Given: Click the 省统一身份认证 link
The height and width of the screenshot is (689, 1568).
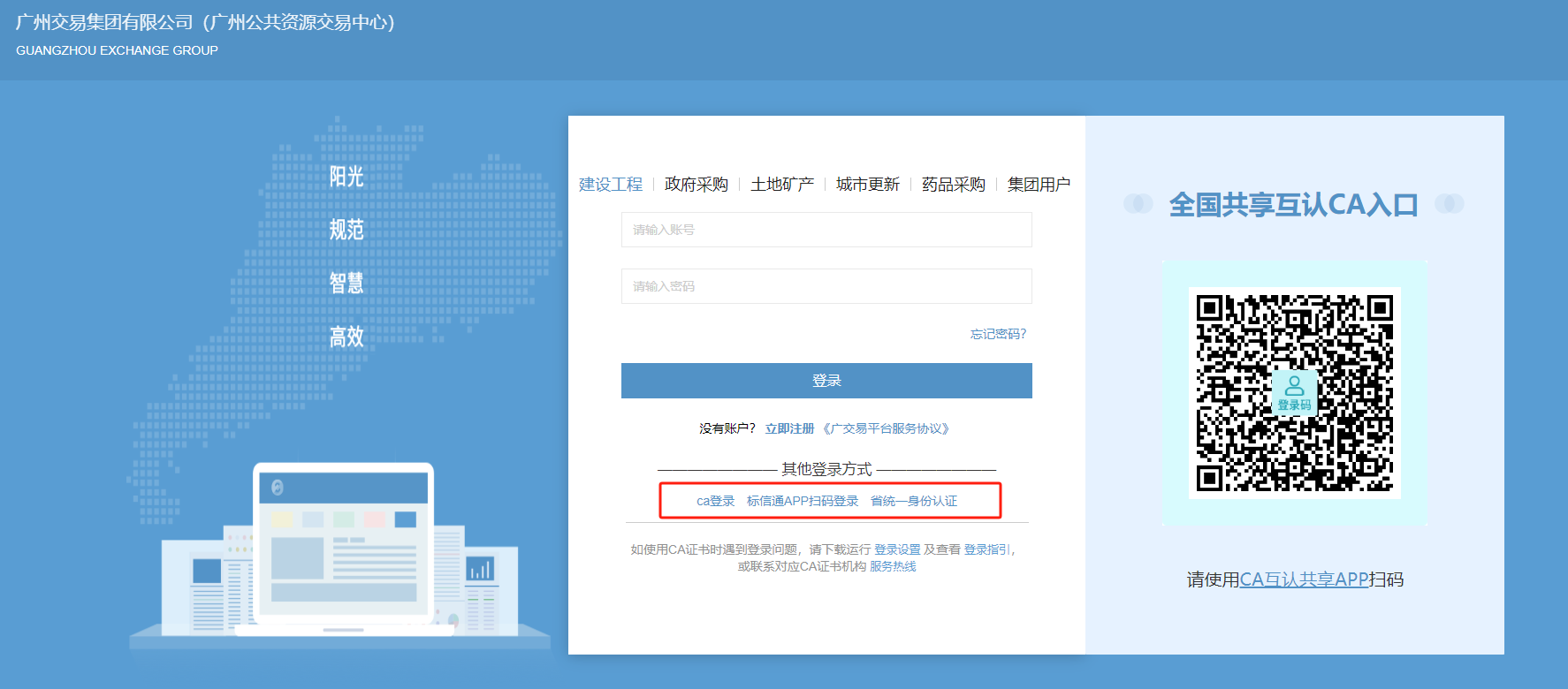Looking at the screenshot, I should 914,501.
